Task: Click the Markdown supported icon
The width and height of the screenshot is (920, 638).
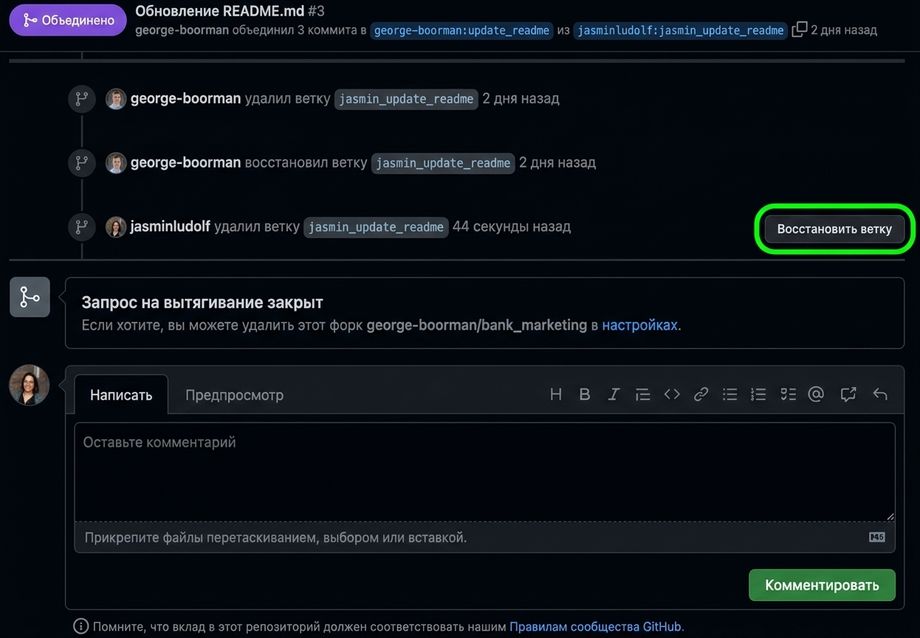Action: [x=877, y=537]
